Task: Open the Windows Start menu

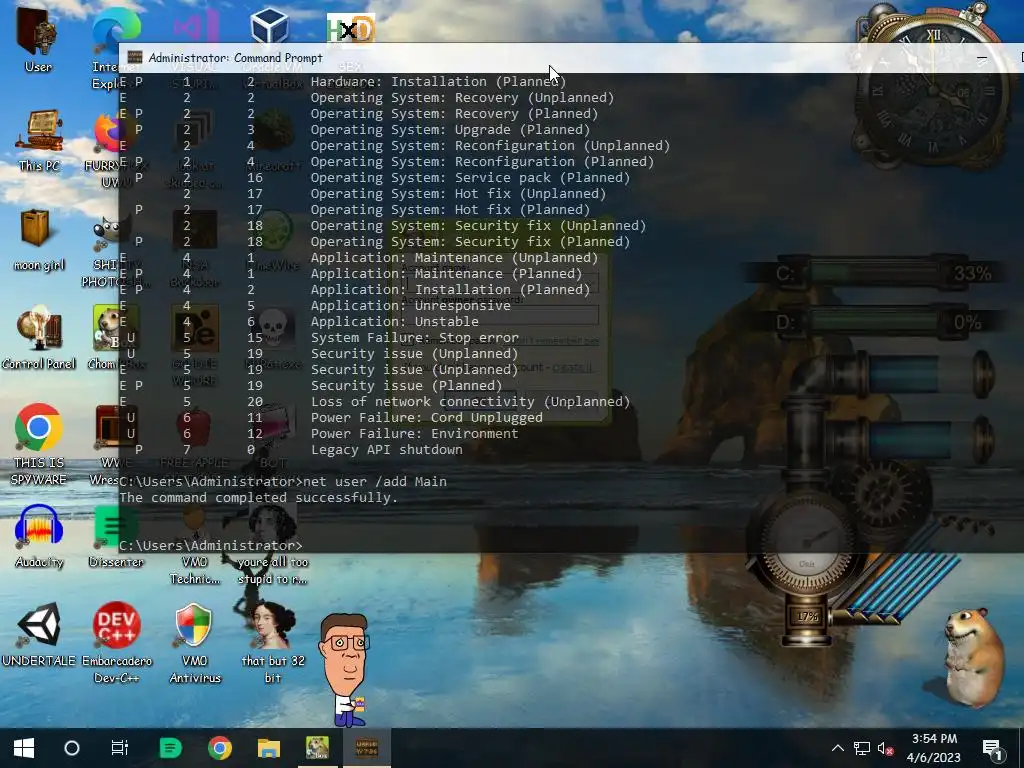Action: coord(24,748)
